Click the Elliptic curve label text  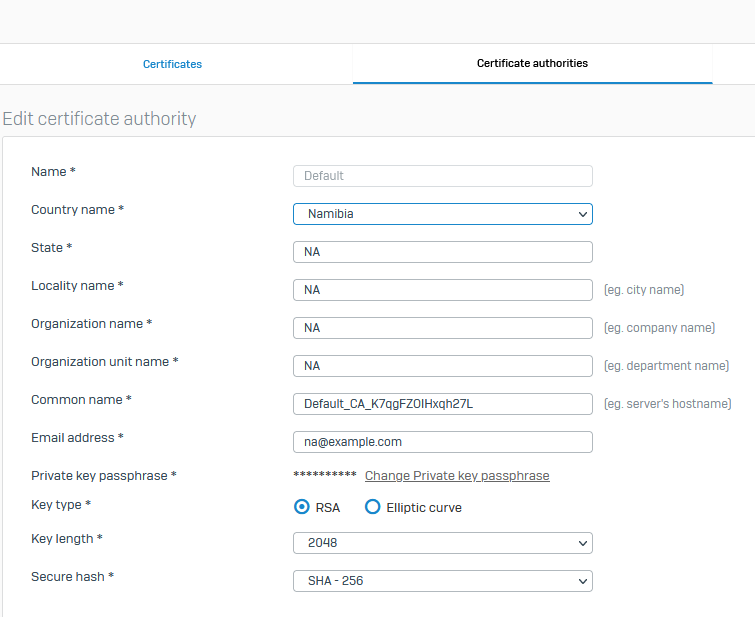[x=424, y=508]
